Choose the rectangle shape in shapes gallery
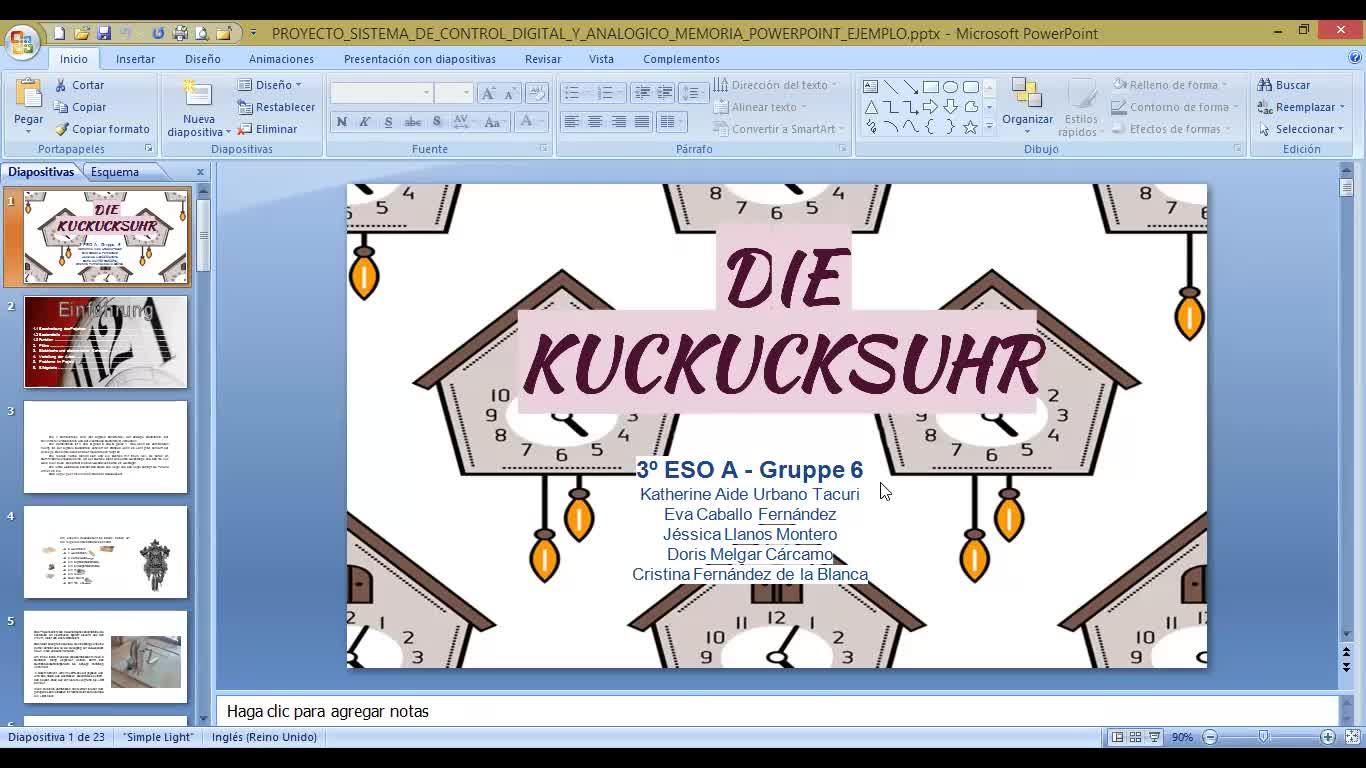The height and width of the screenshot is (768, 1366). pos(930,86)
